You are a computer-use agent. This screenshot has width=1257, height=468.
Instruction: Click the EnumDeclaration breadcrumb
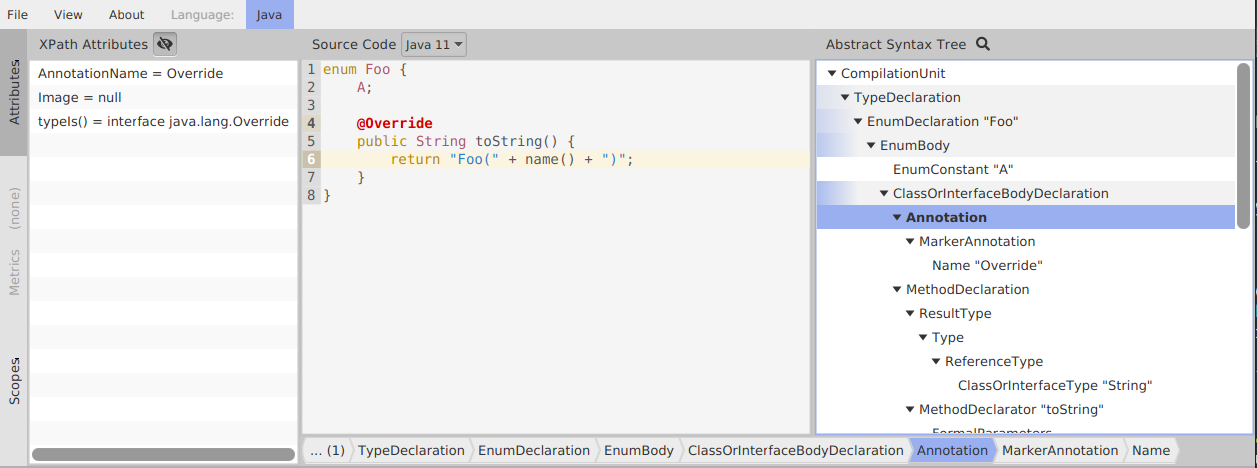(x=534, y=451)
